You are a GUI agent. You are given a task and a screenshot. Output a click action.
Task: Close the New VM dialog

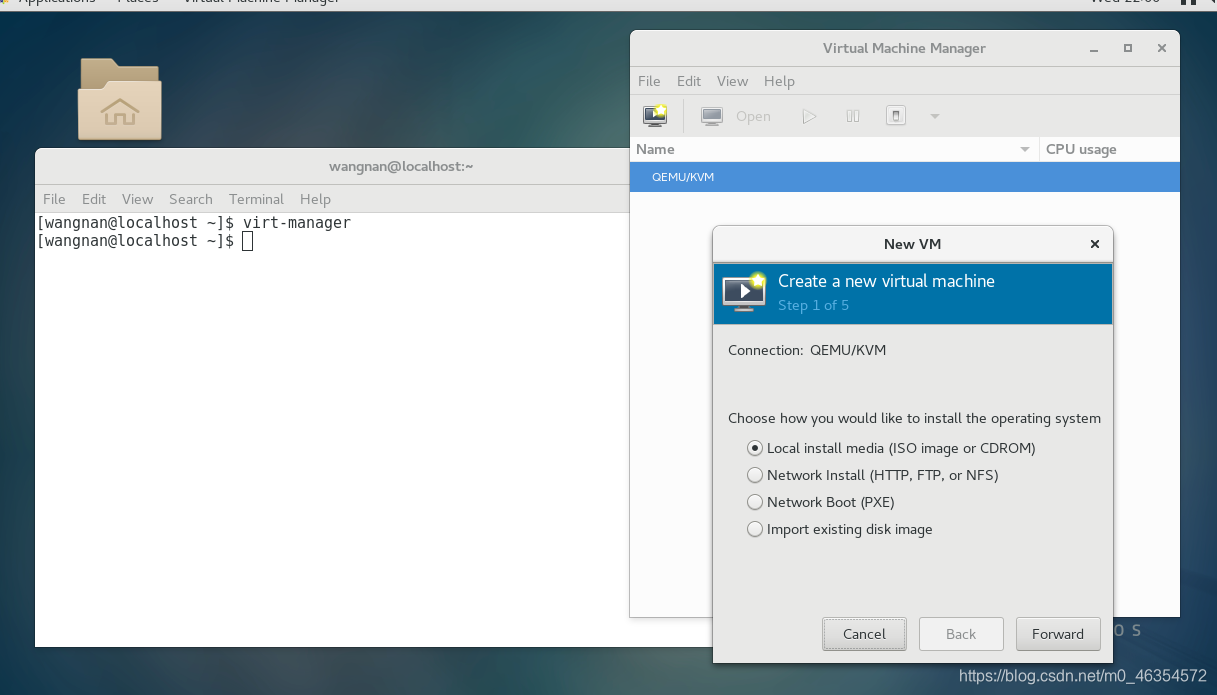tap(1095, 244)
